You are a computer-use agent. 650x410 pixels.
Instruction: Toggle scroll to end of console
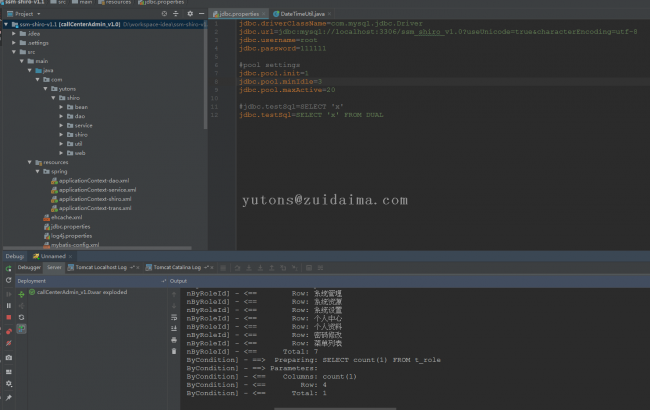click(x=175, y=328)
